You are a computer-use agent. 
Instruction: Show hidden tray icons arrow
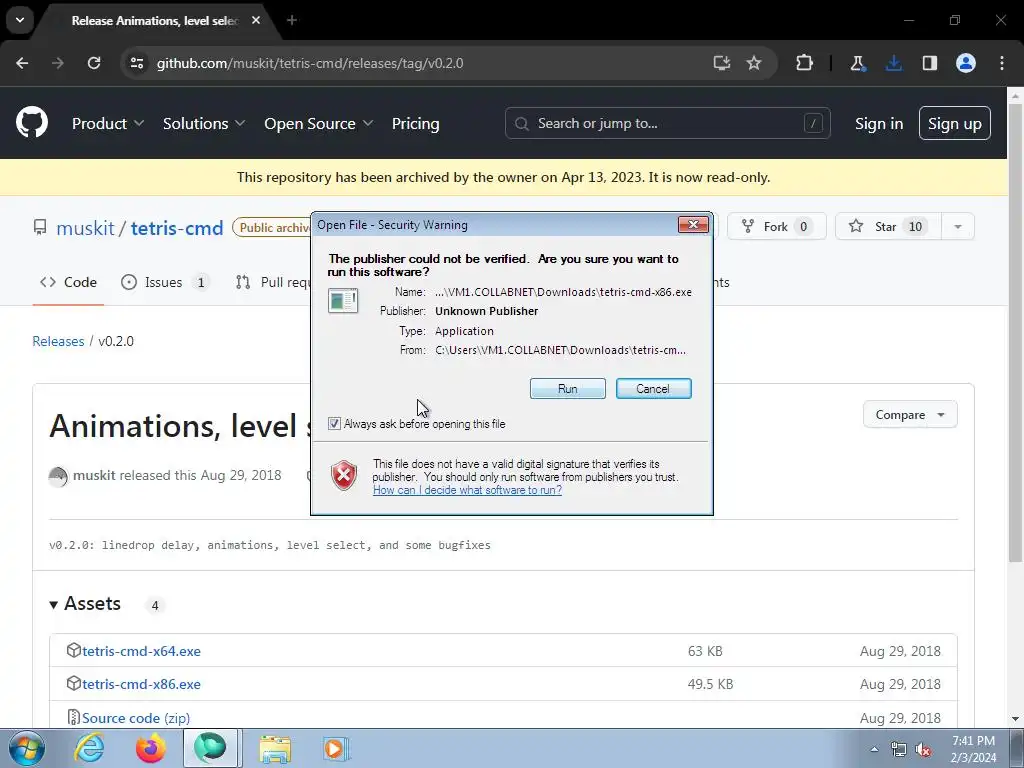[874, 749]
